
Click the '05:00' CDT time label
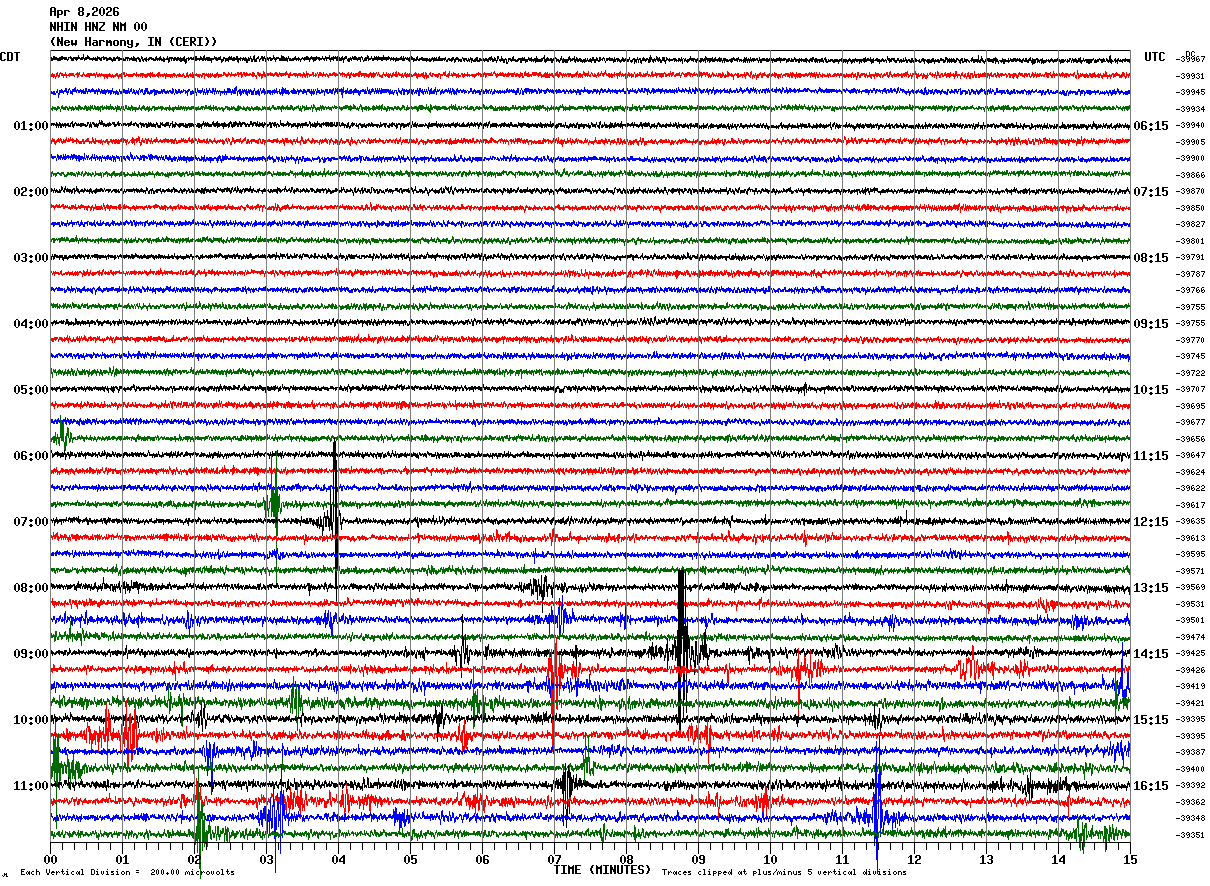pyautogui.click(x=31, y=390)
